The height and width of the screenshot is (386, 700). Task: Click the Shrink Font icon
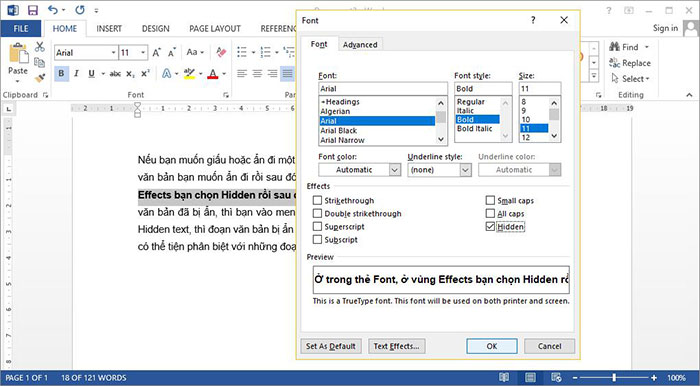click(172, 53)
